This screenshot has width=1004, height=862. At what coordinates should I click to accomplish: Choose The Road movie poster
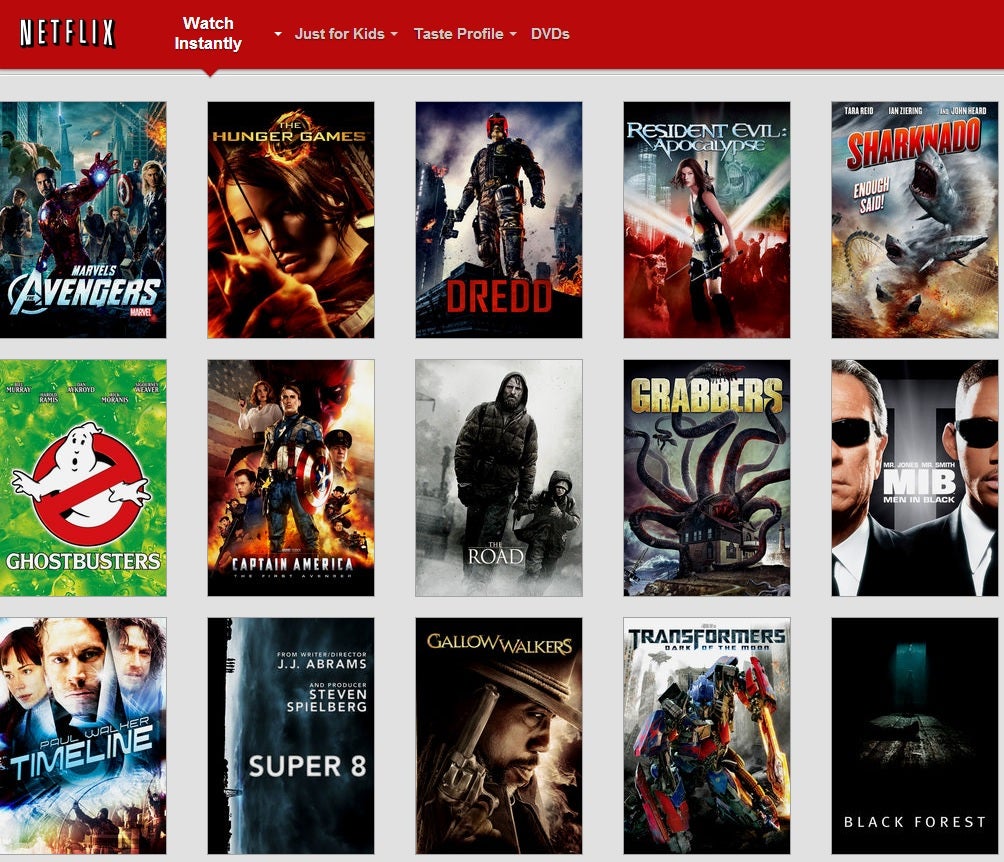pos(499,478)
